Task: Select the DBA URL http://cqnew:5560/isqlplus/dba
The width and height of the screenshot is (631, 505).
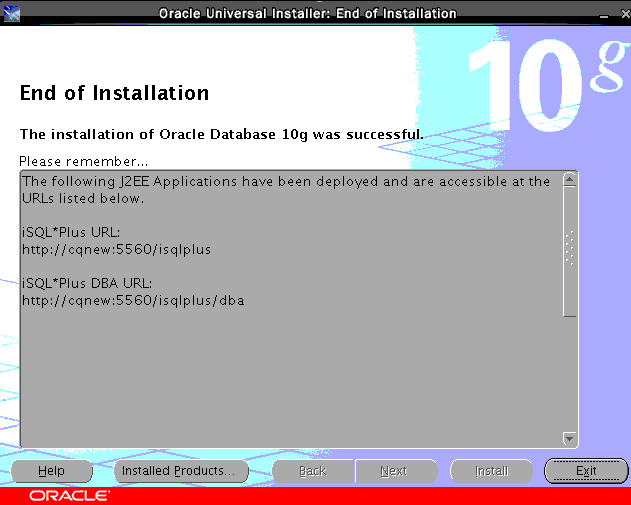Action: pos(133,301)
